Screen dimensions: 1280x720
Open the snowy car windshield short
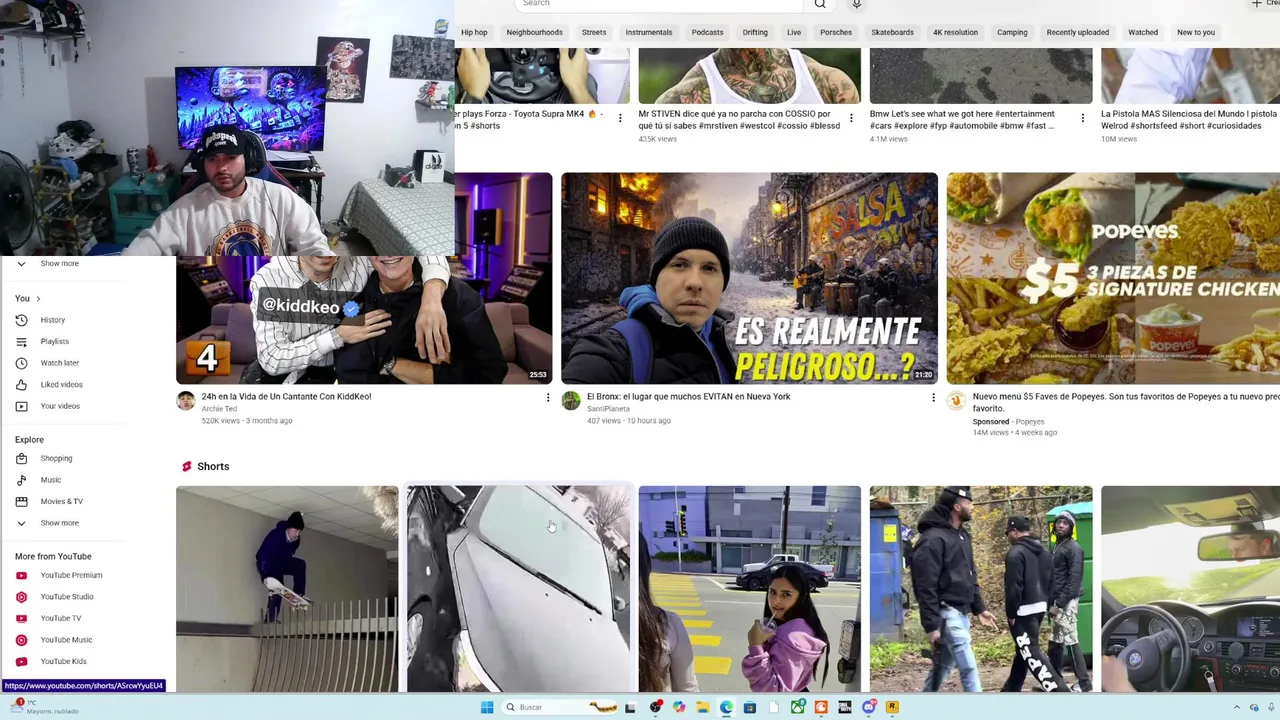[x=518, y=589]
